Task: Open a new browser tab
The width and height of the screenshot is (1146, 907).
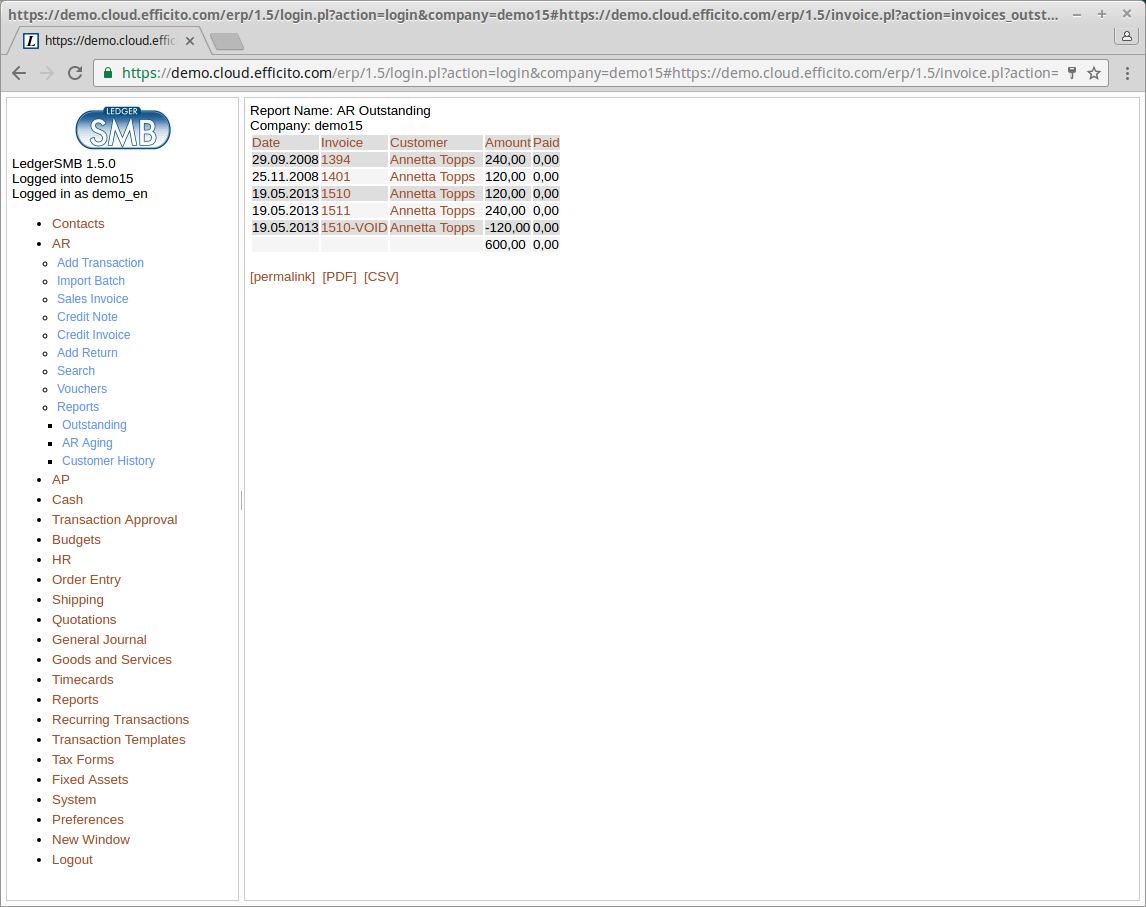Action: pos(227,41)
